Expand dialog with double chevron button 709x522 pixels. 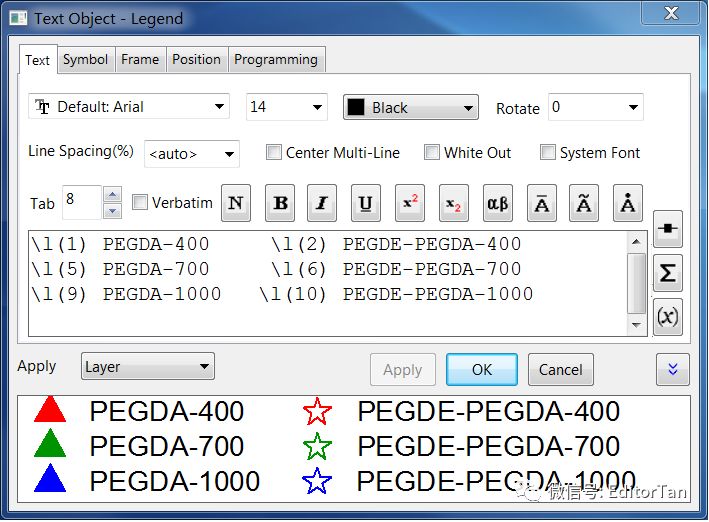point(673,369)
